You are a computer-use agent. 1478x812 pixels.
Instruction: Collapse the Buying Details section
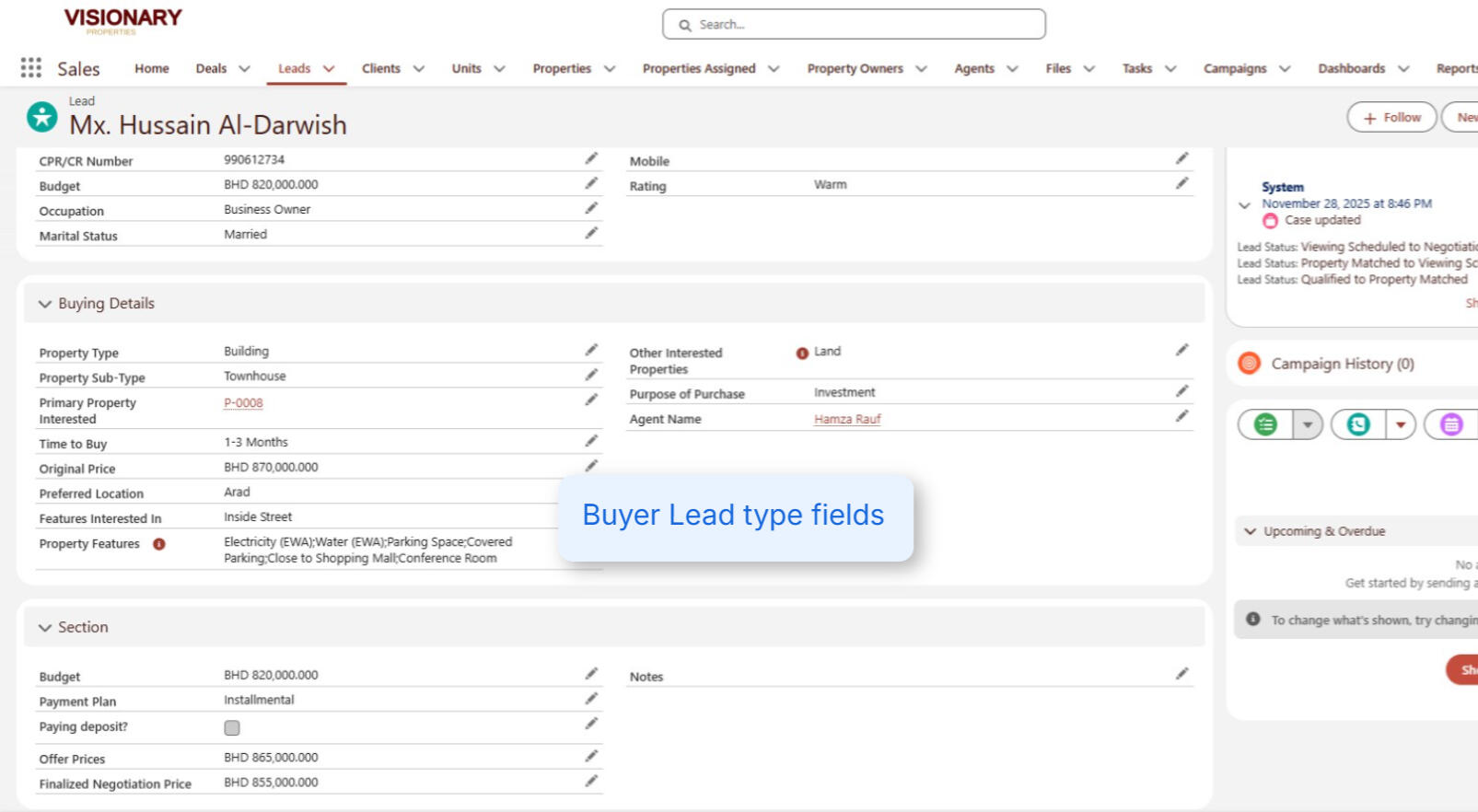[45, 304]
